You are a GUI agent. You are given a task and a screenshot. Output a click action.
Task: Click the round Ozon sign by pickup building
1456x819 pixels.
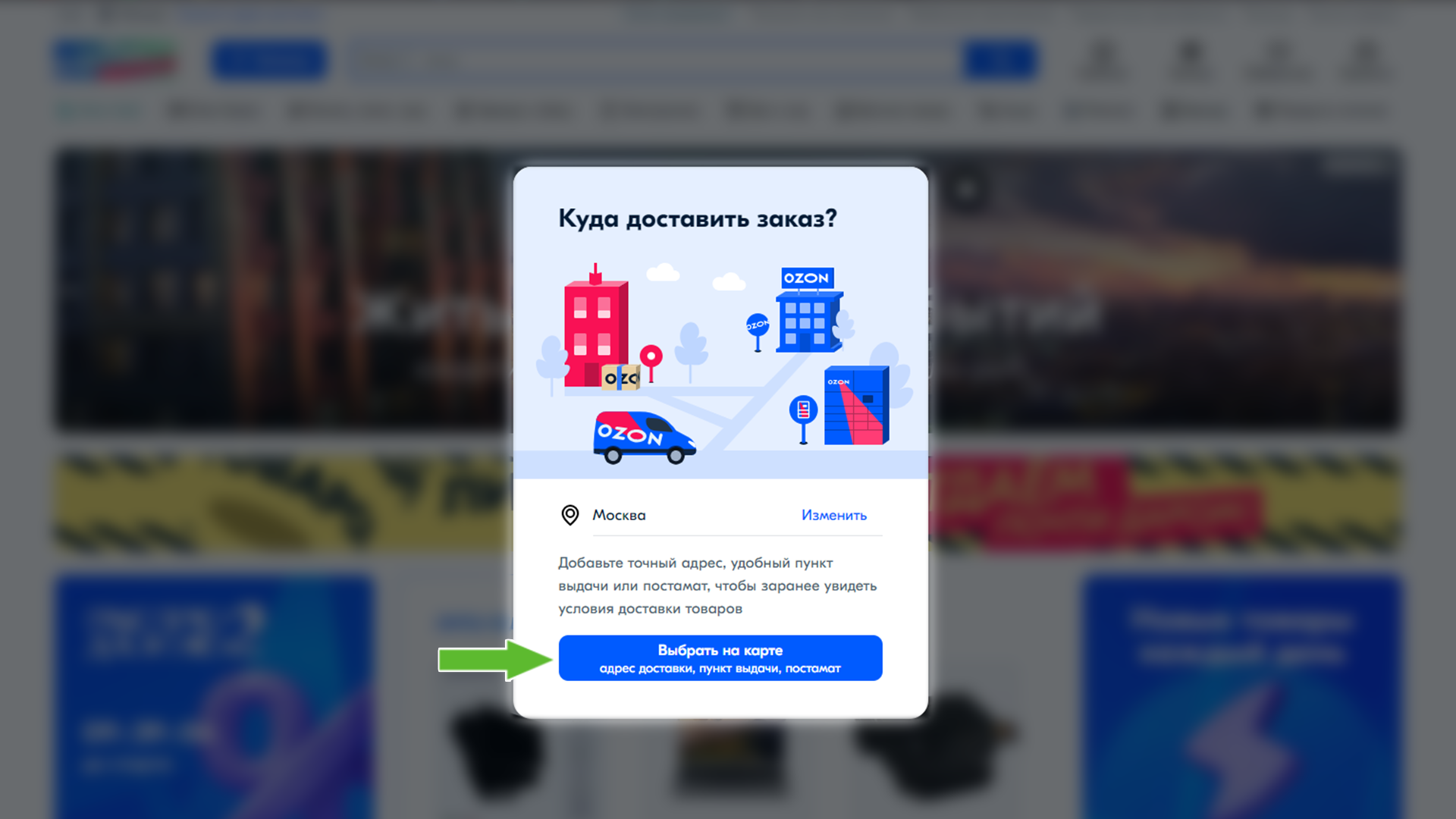(x=757, y=331)
